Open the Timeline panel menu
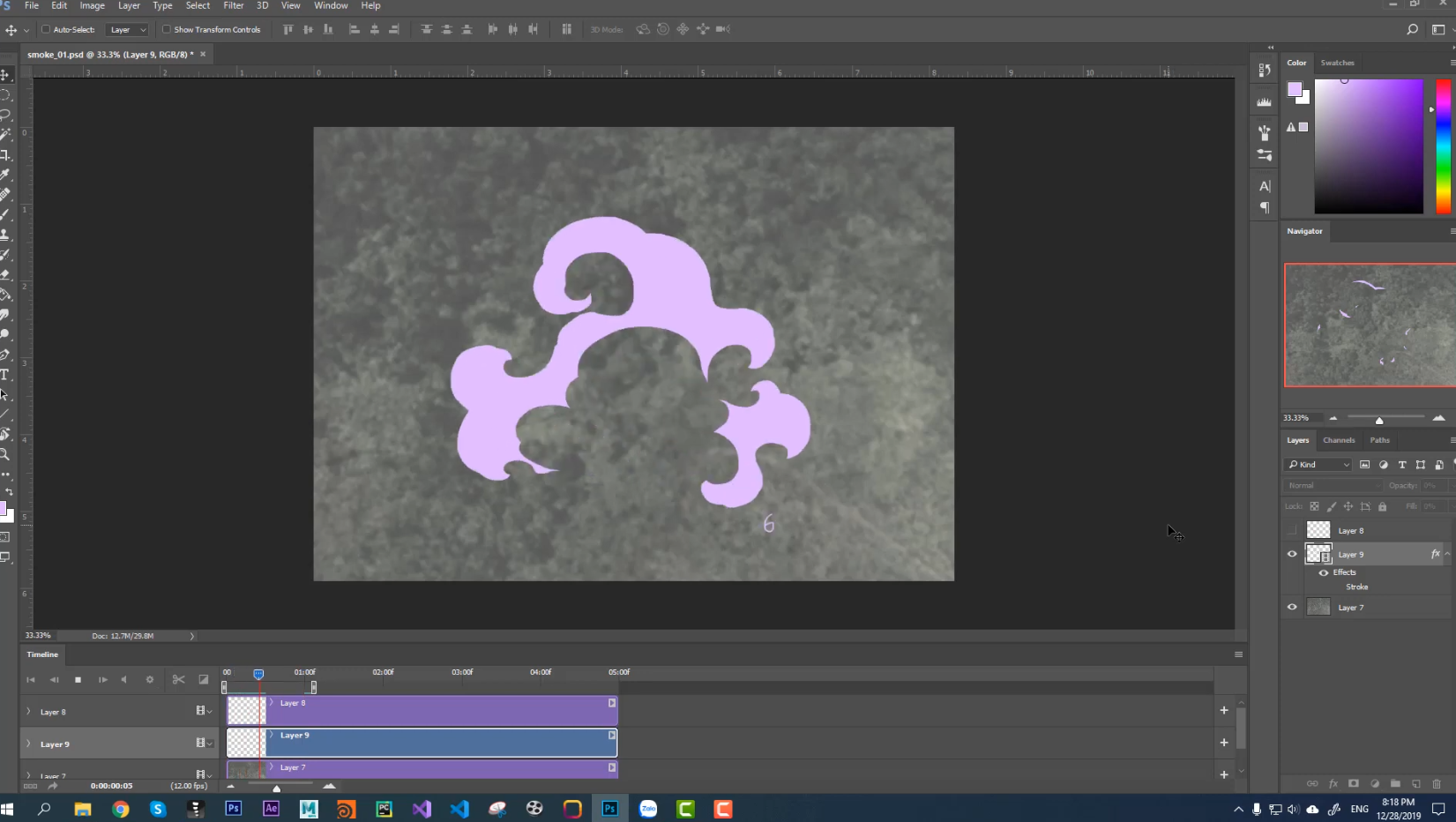1456x822 pixels. tap(1238, 654)
